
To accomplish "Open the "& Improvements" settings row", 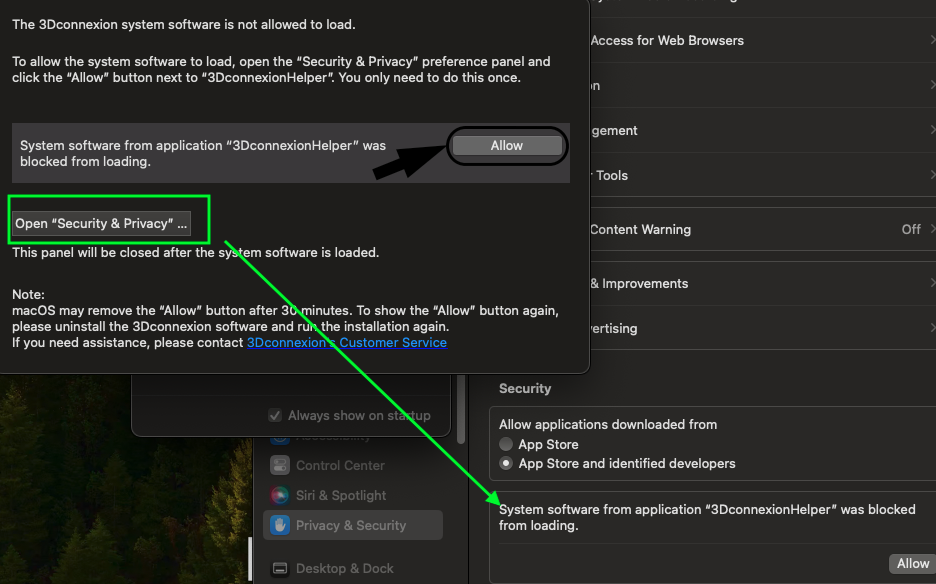I will 762,283.
